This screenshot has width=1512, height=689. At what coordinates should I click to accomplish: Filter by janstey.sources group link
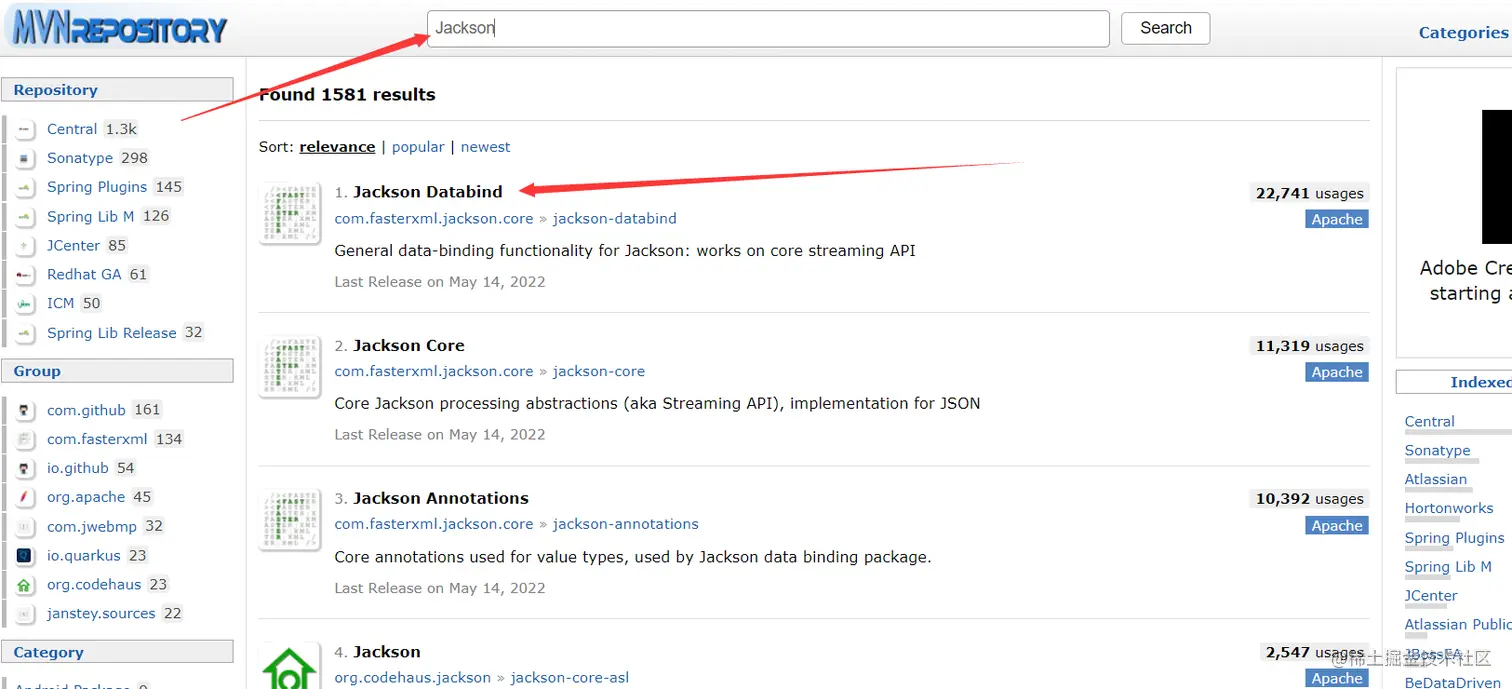[x=101, y=613]
